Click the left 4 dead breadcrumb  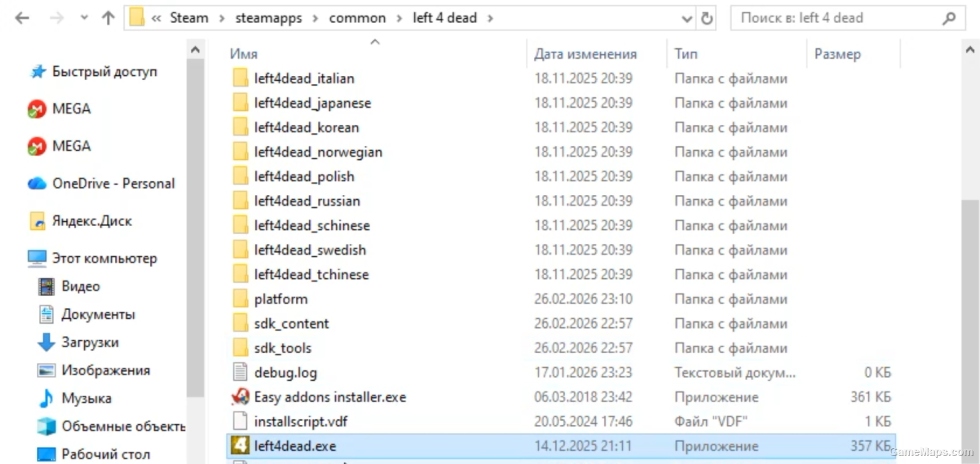pos(444,18)
